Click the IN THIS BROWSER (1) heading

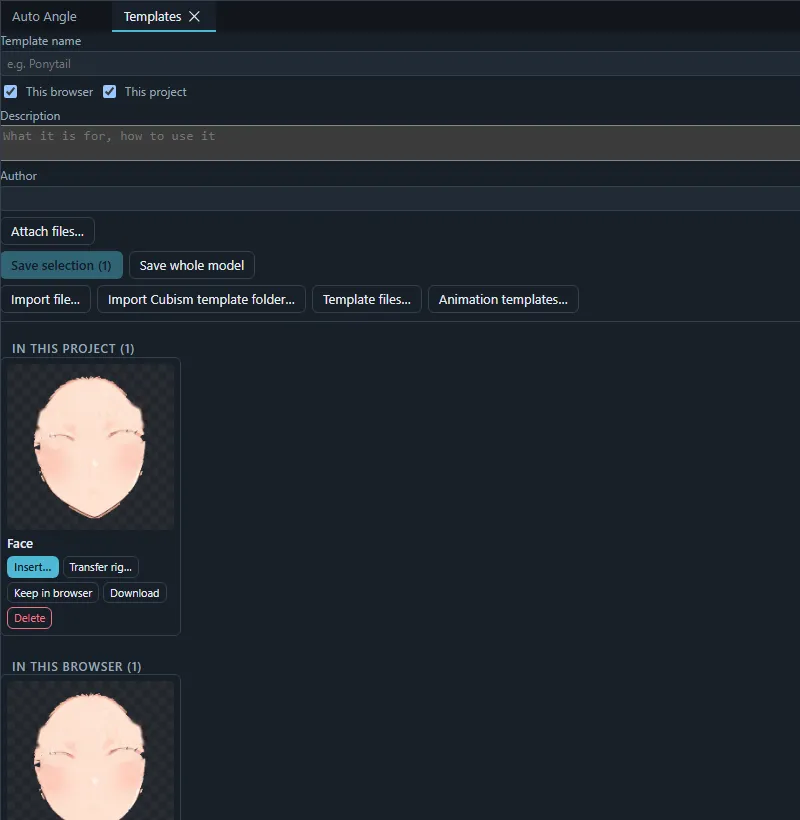pos(77,667)
